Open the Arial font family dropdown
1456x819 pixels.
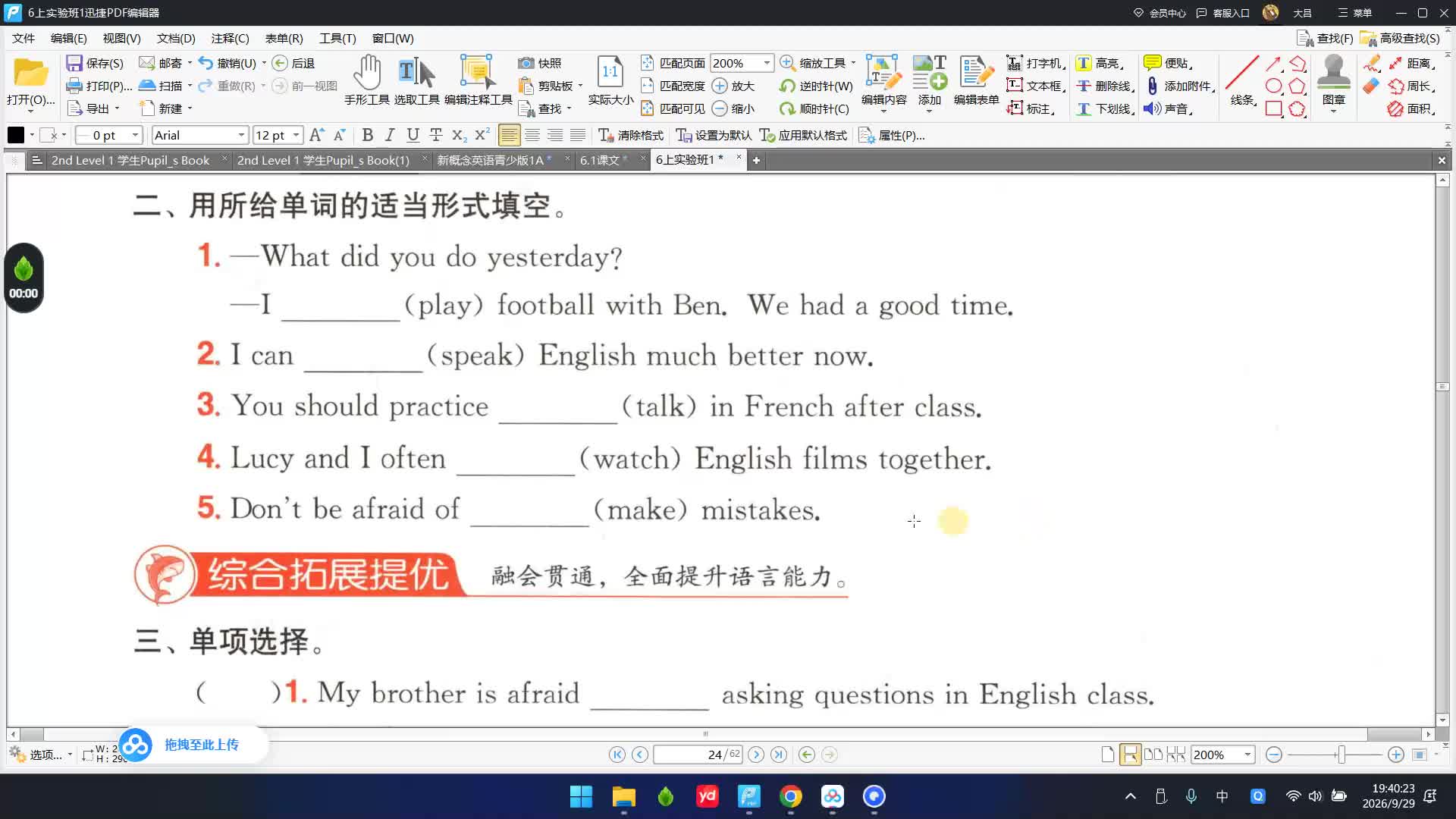(x=241, y=135)
